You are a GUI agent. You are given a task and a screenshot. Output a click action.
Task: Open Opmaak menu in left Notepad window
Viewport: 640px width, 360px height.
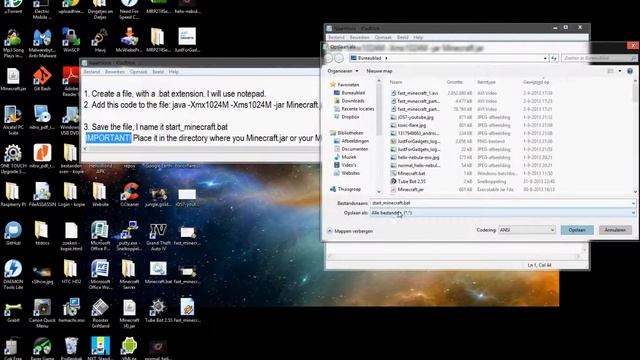tap(138, 72)
